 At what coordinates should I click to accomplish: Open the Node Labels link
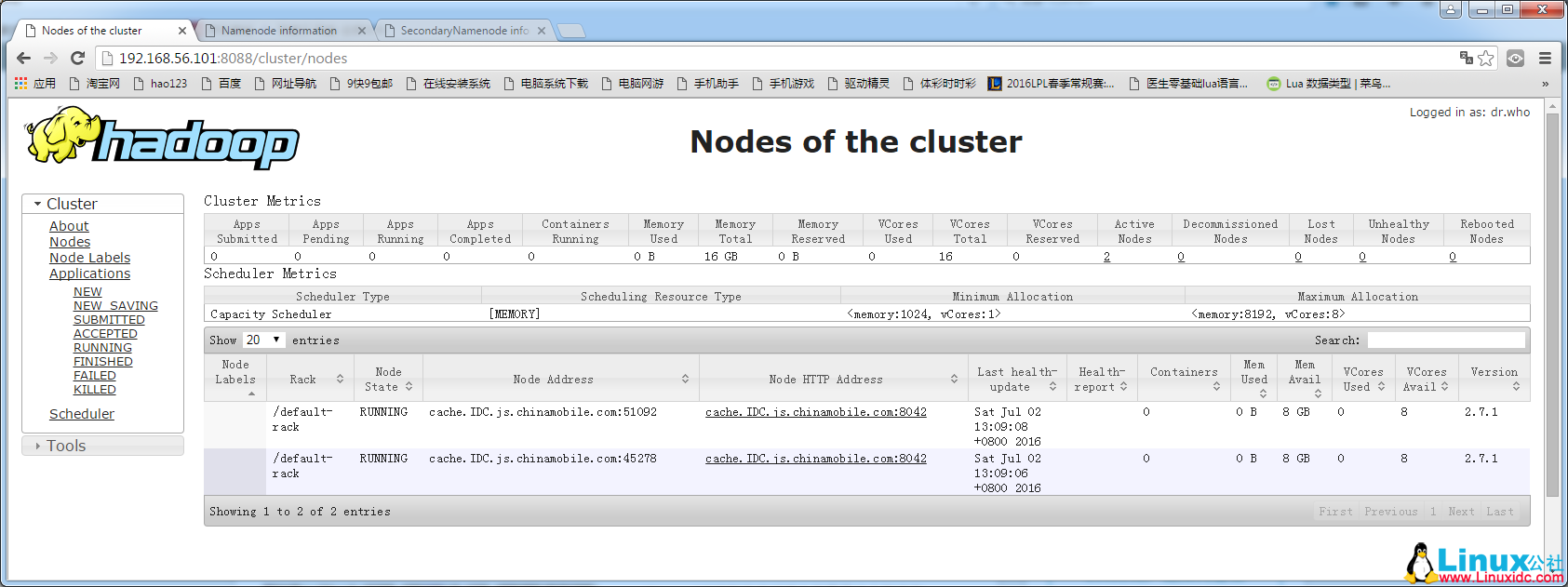click(x=89, y=258)
